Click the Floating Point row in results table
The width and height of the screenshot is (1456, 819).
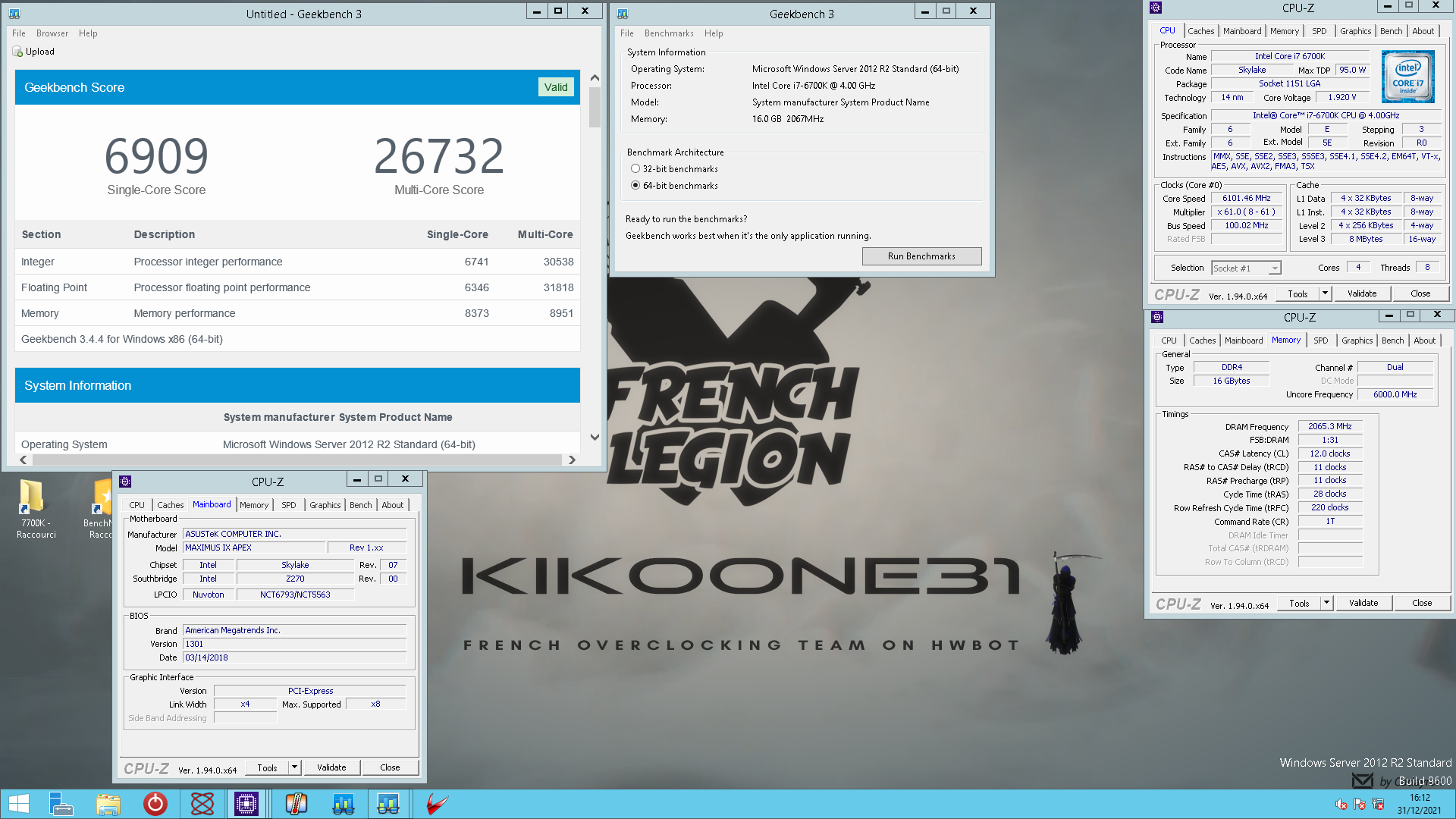(x=297, y=287)
